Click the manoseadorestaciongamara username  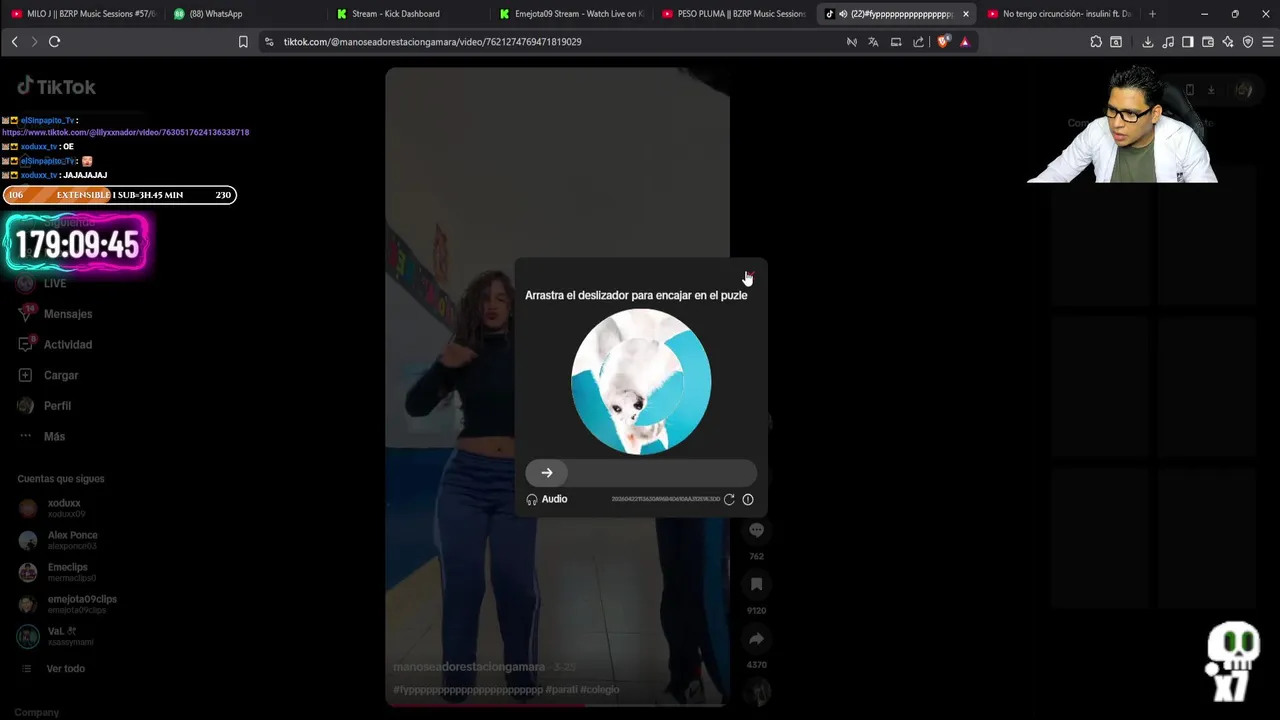click(x=469, y=667)
